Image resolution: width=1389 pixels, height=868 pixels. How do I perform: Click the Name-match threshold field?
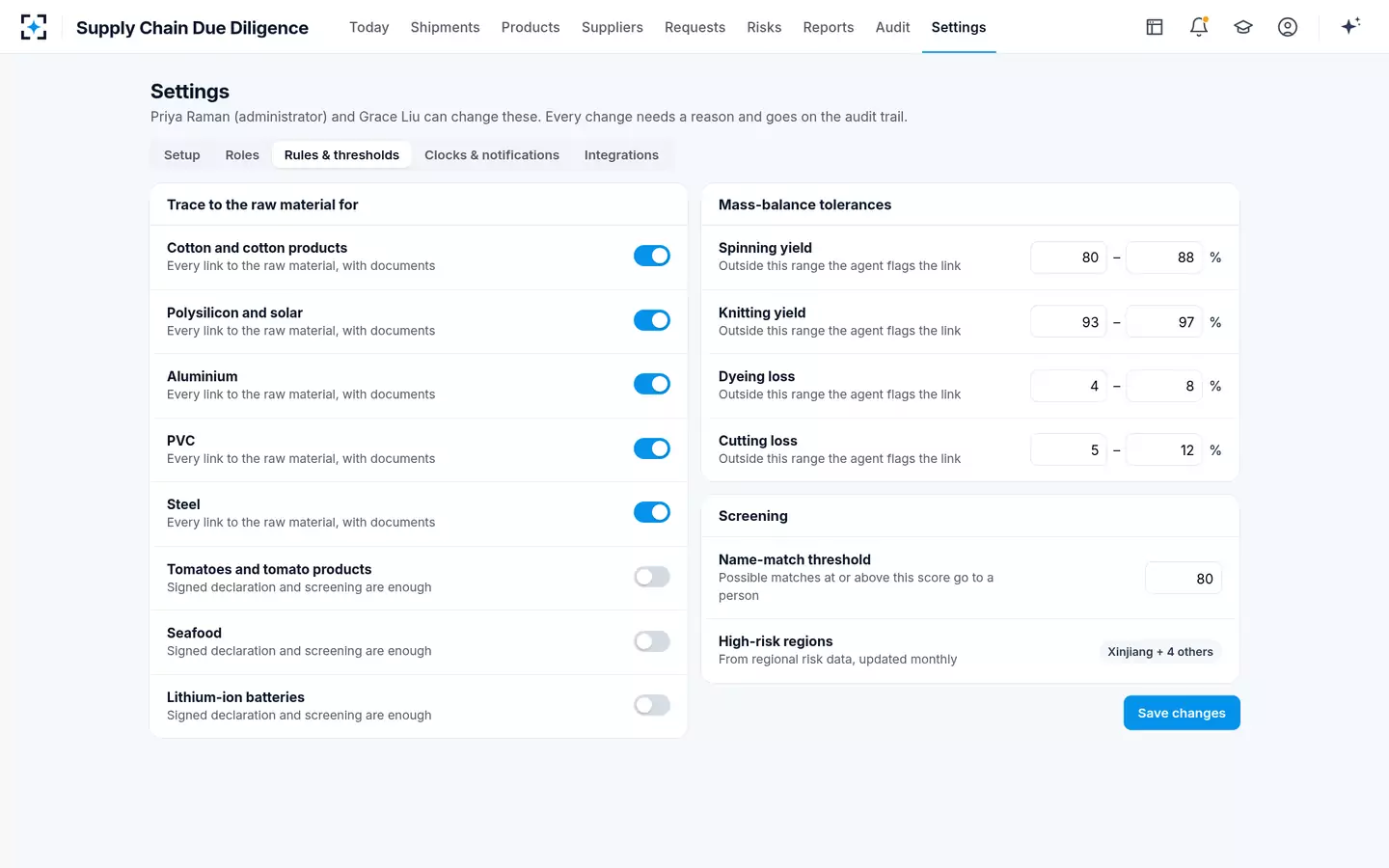[x=1184, y=579]
